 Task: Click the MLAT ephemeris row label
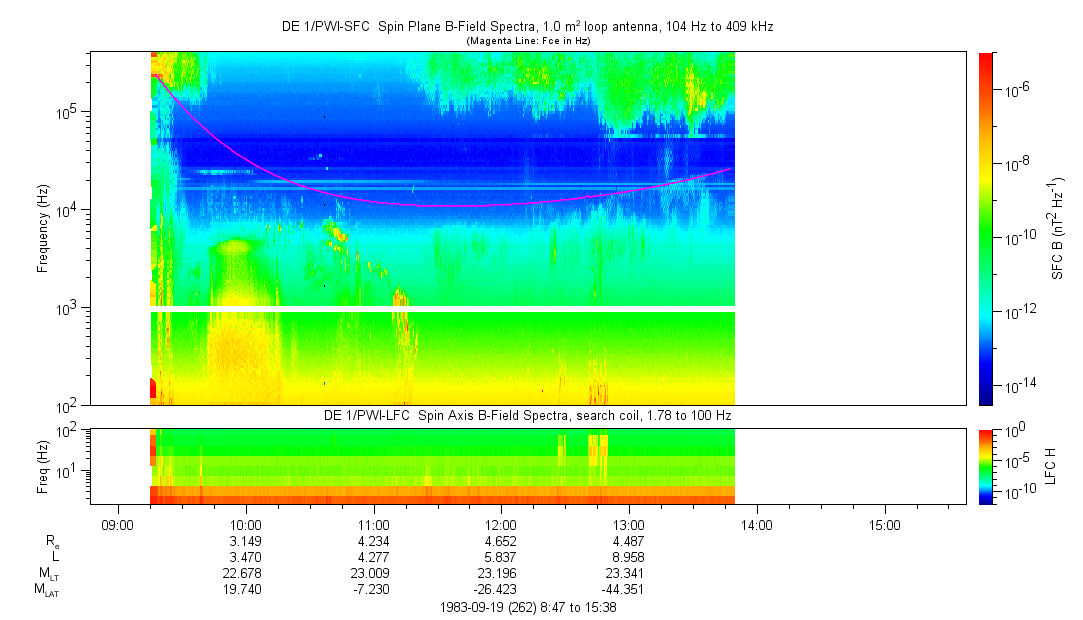click(x=46, y=590)
